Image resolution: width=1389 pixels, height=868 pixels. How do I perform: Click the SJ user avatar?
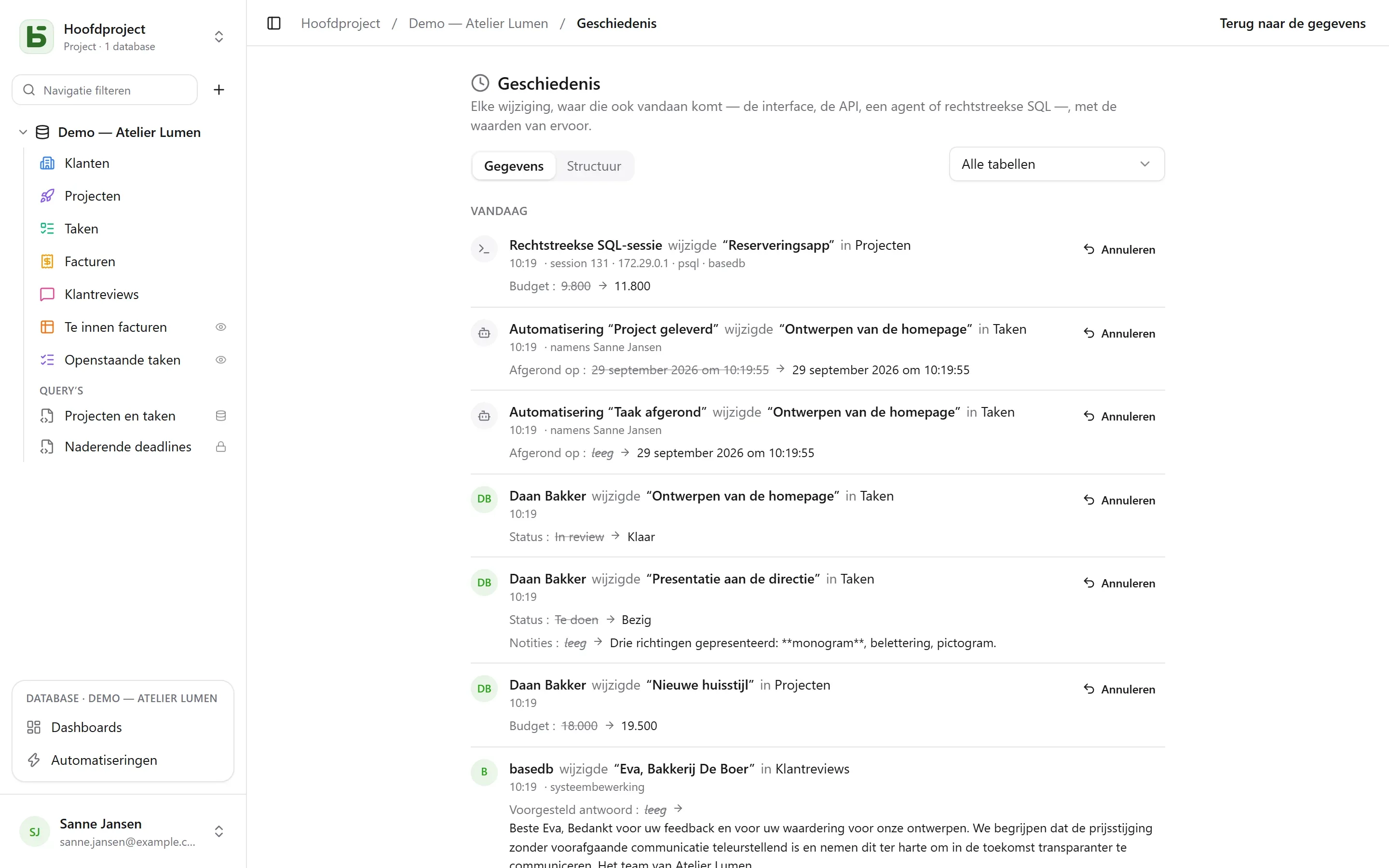click(x=34, y=831)
